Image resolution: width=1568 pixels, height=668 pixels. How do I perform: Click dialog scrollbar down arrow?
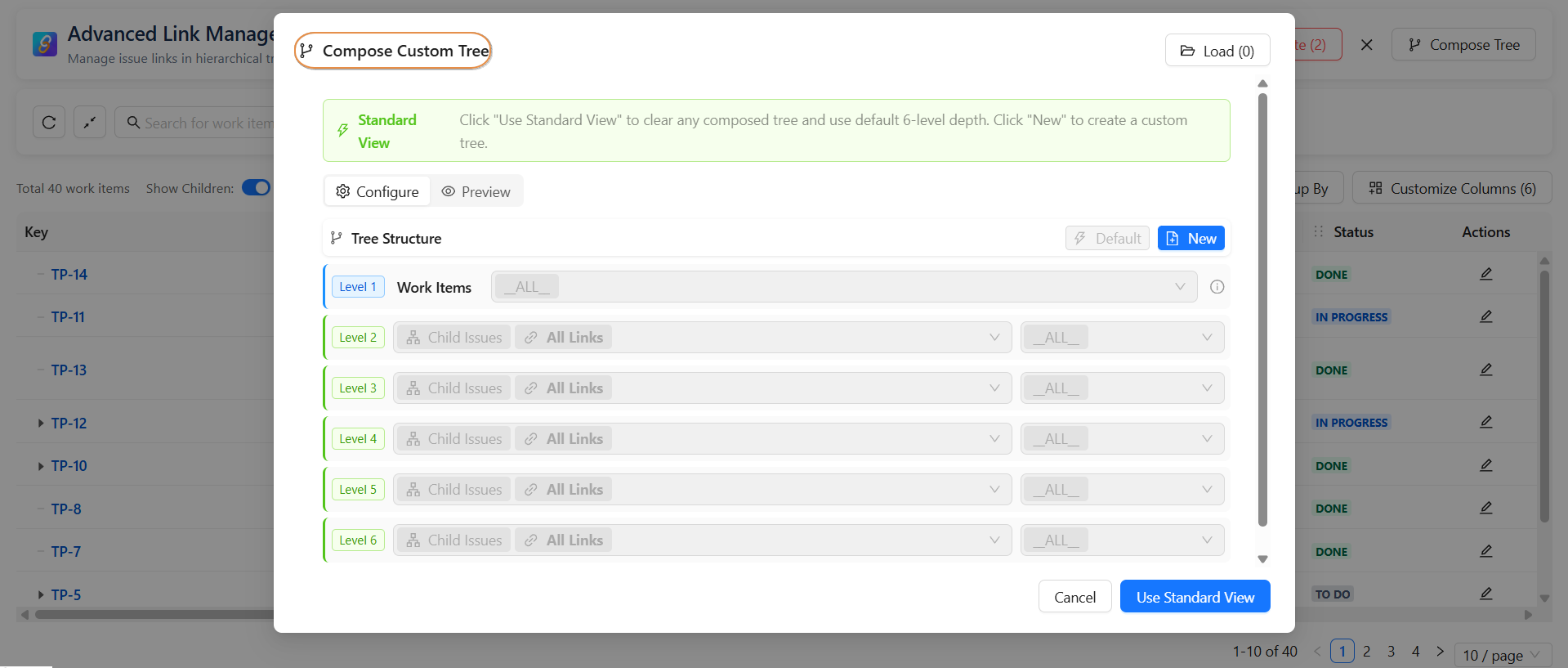pos(1262,559)
